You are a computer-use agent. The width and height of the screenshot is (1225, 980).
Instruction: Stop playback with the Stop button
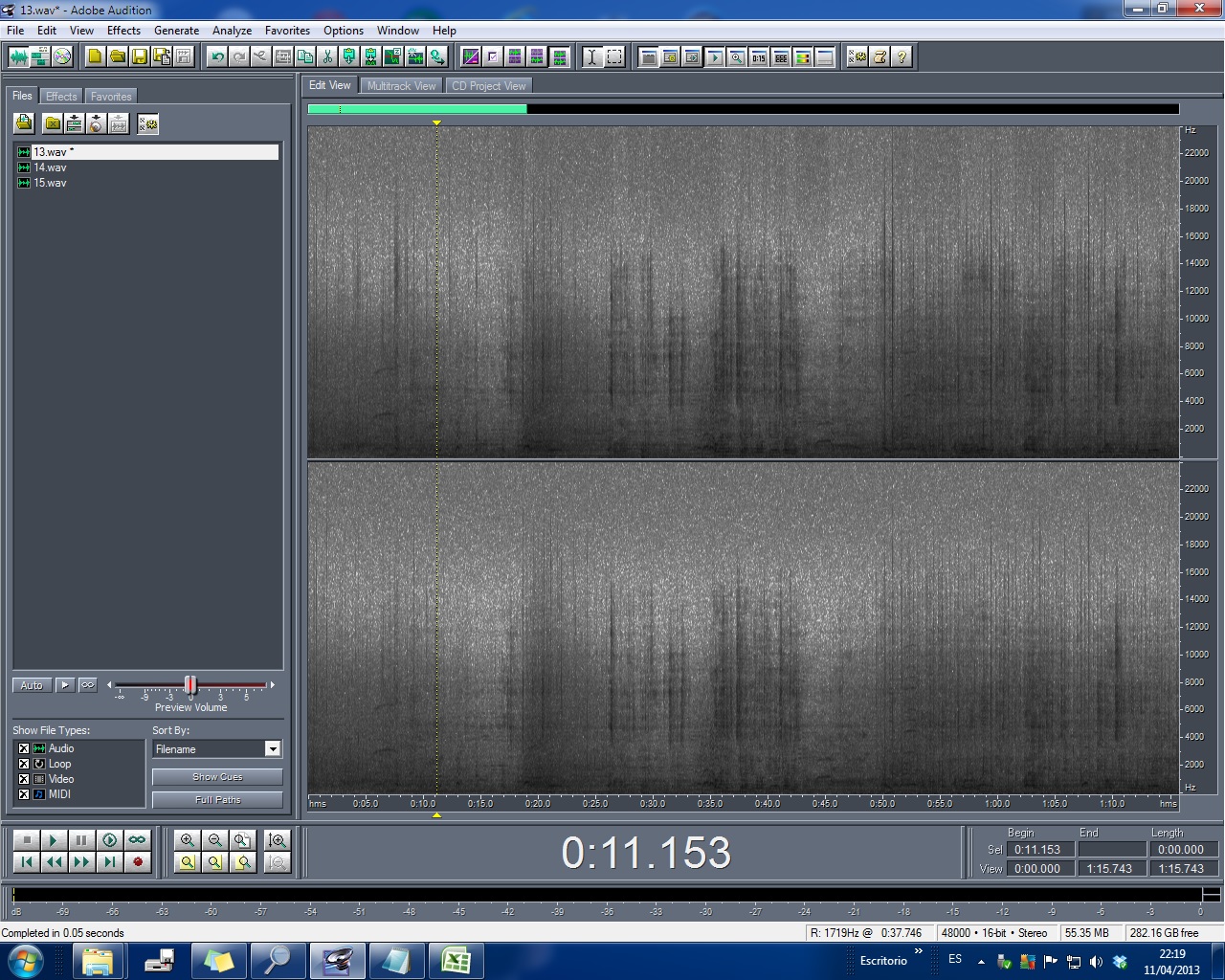pyautogui.click(x=27, y=840)
